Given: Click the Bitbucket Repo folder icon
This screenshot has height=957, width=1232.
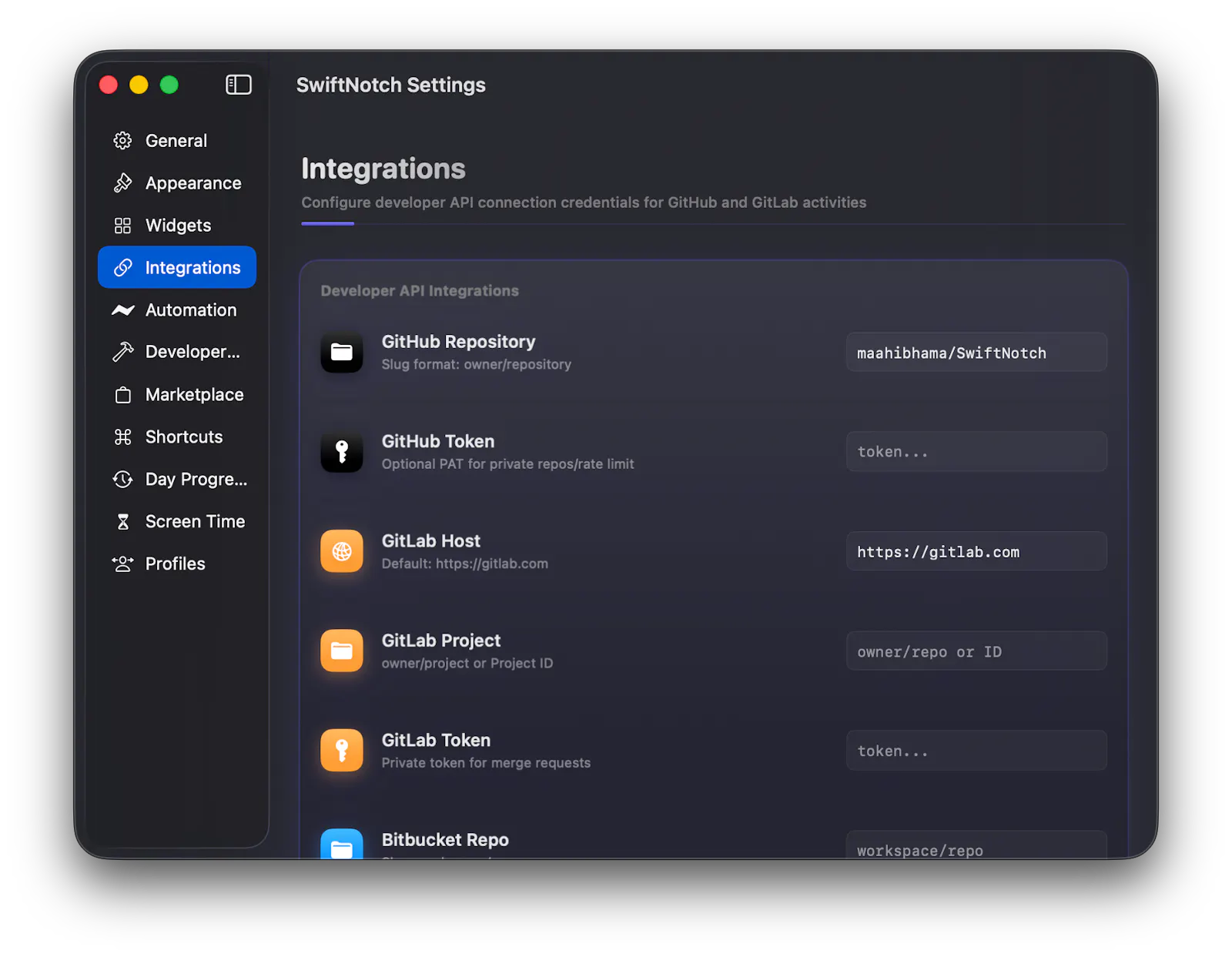Looking at the screenshot, I should [x=342, y=844].
